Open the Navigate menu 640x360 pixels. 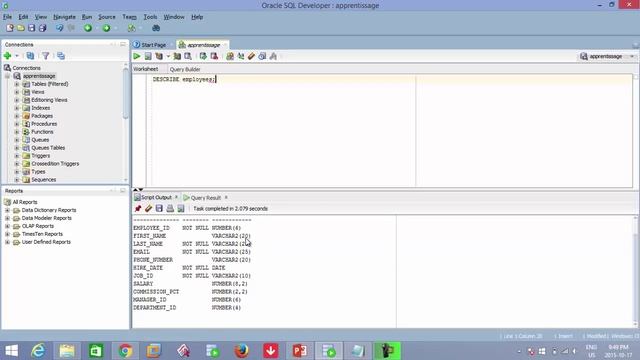pyautogui.click(x=64, y=17)
